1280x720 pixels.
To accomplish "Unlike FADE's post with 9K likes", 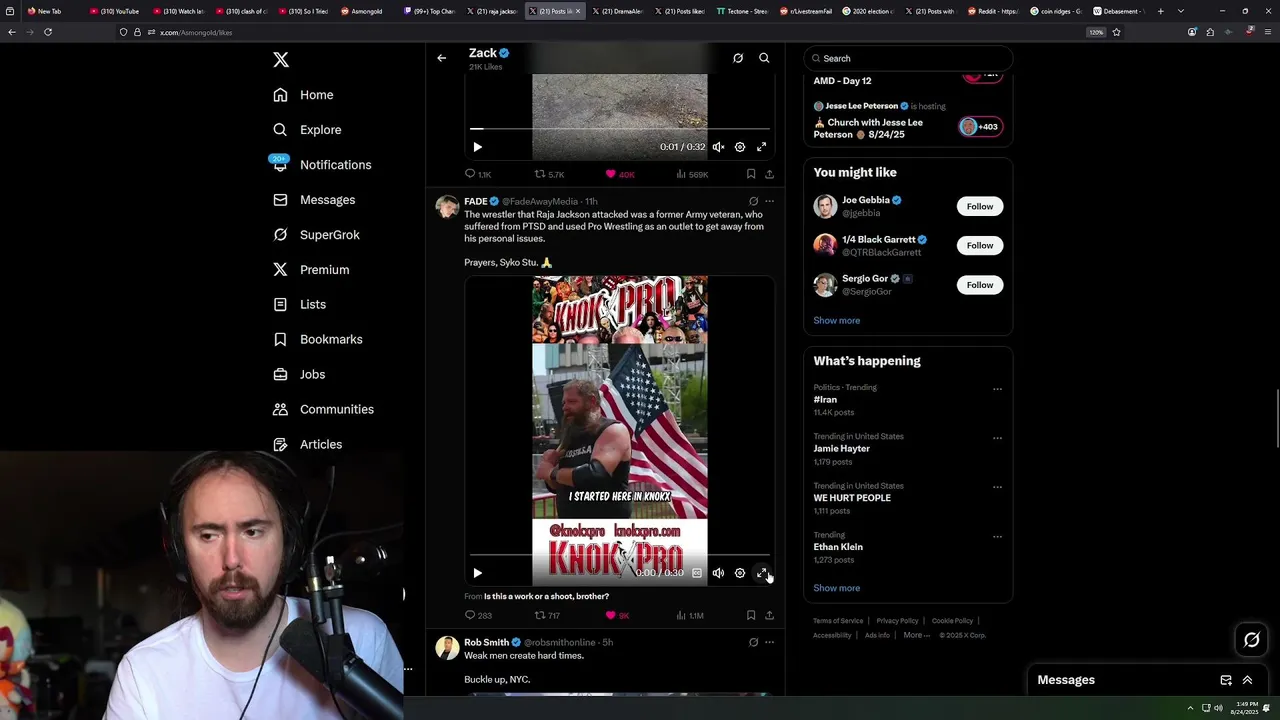I will point(617,615).
